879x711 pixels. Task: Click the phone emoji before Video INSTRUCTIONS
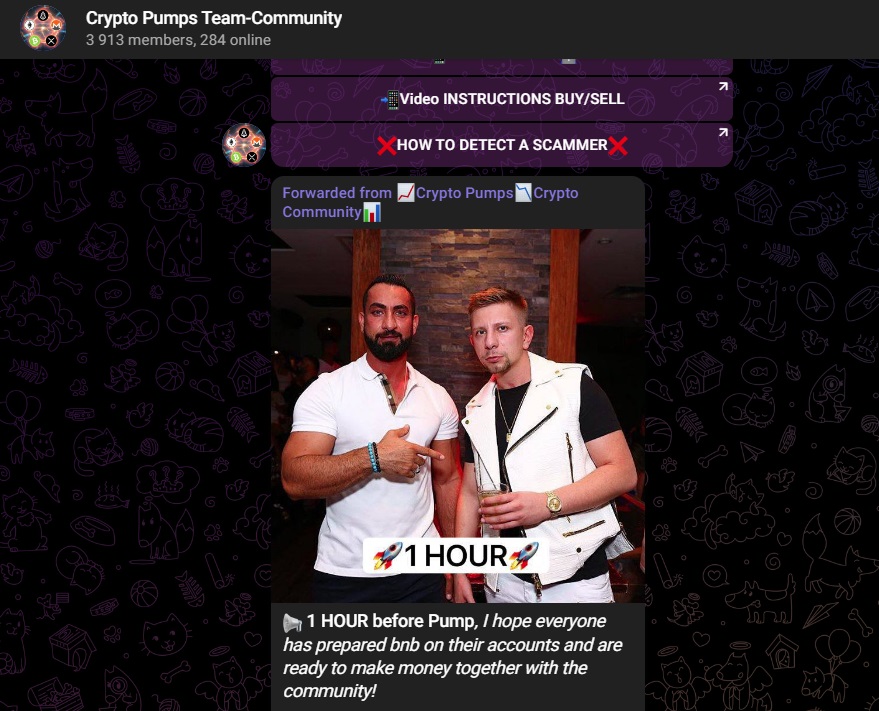tap(390, 100)
